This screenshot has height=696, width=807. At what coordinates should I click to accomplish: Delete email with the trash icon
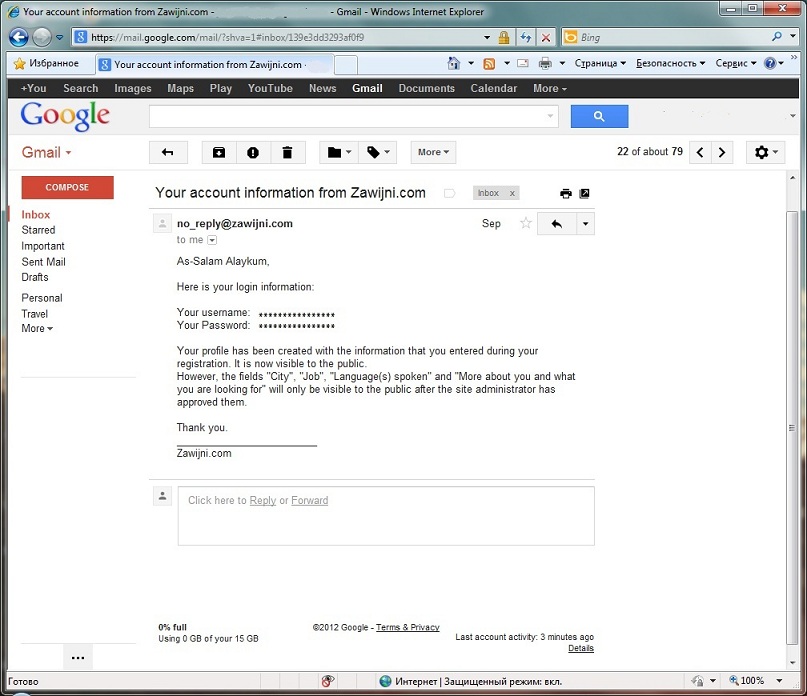tap(287, 152)
